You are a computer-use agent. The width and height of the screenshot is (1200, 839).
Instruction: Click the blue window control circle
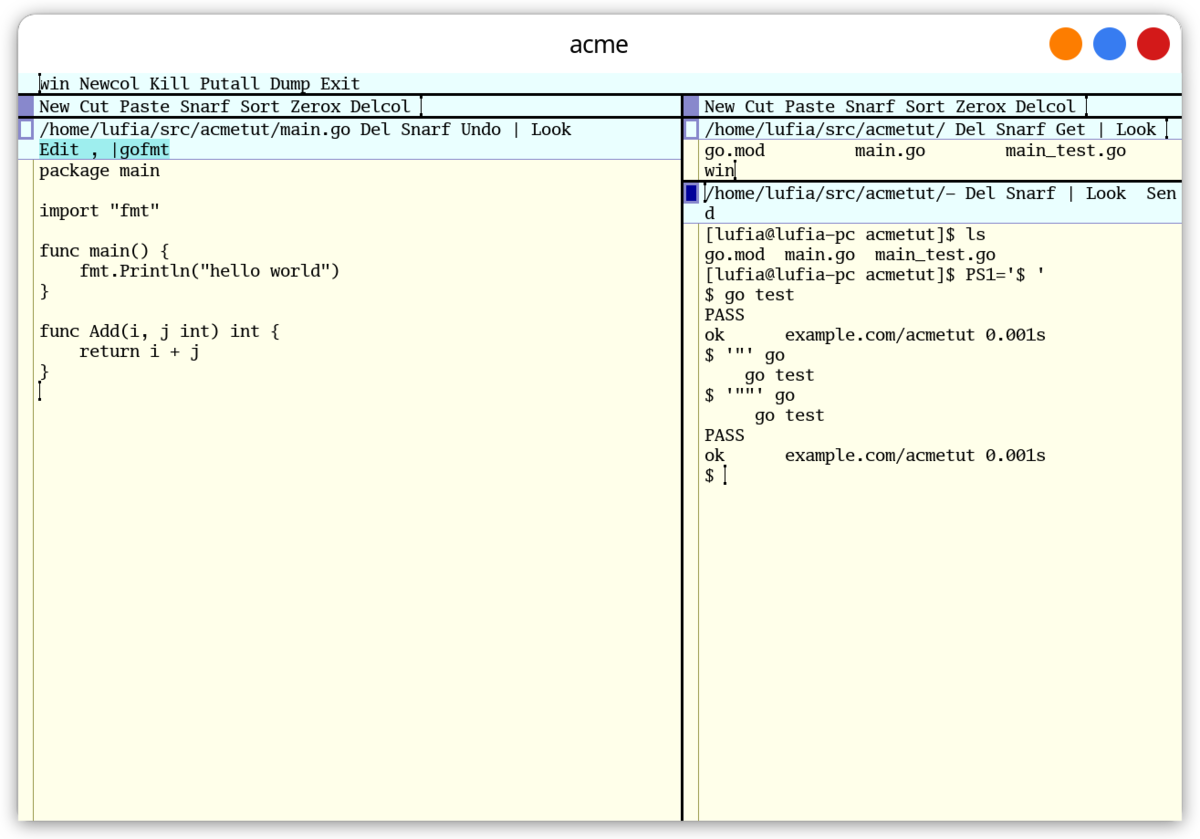tap(1109, 44)
